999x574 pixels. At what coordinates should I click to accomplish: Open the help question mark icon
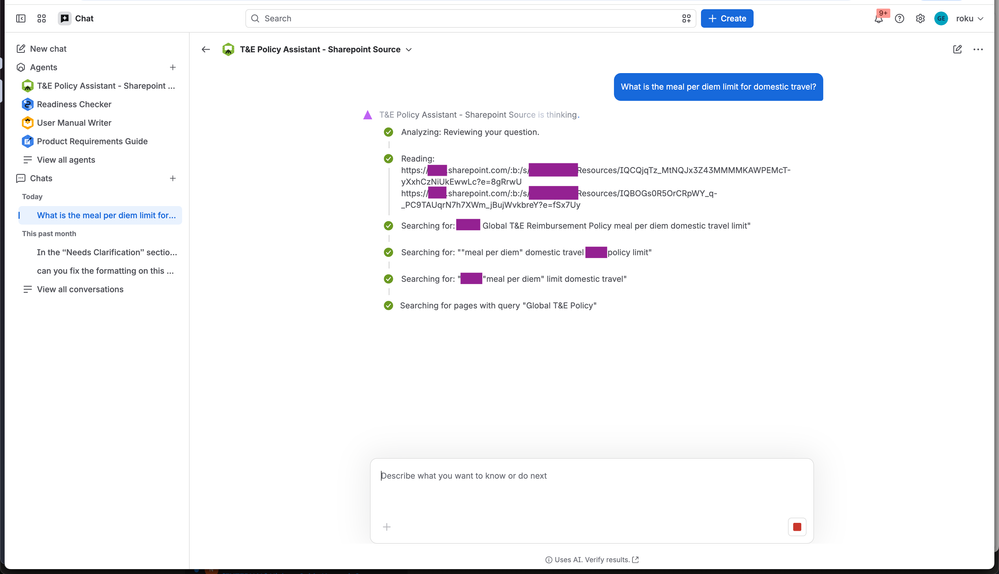click(x=900, y=18)
